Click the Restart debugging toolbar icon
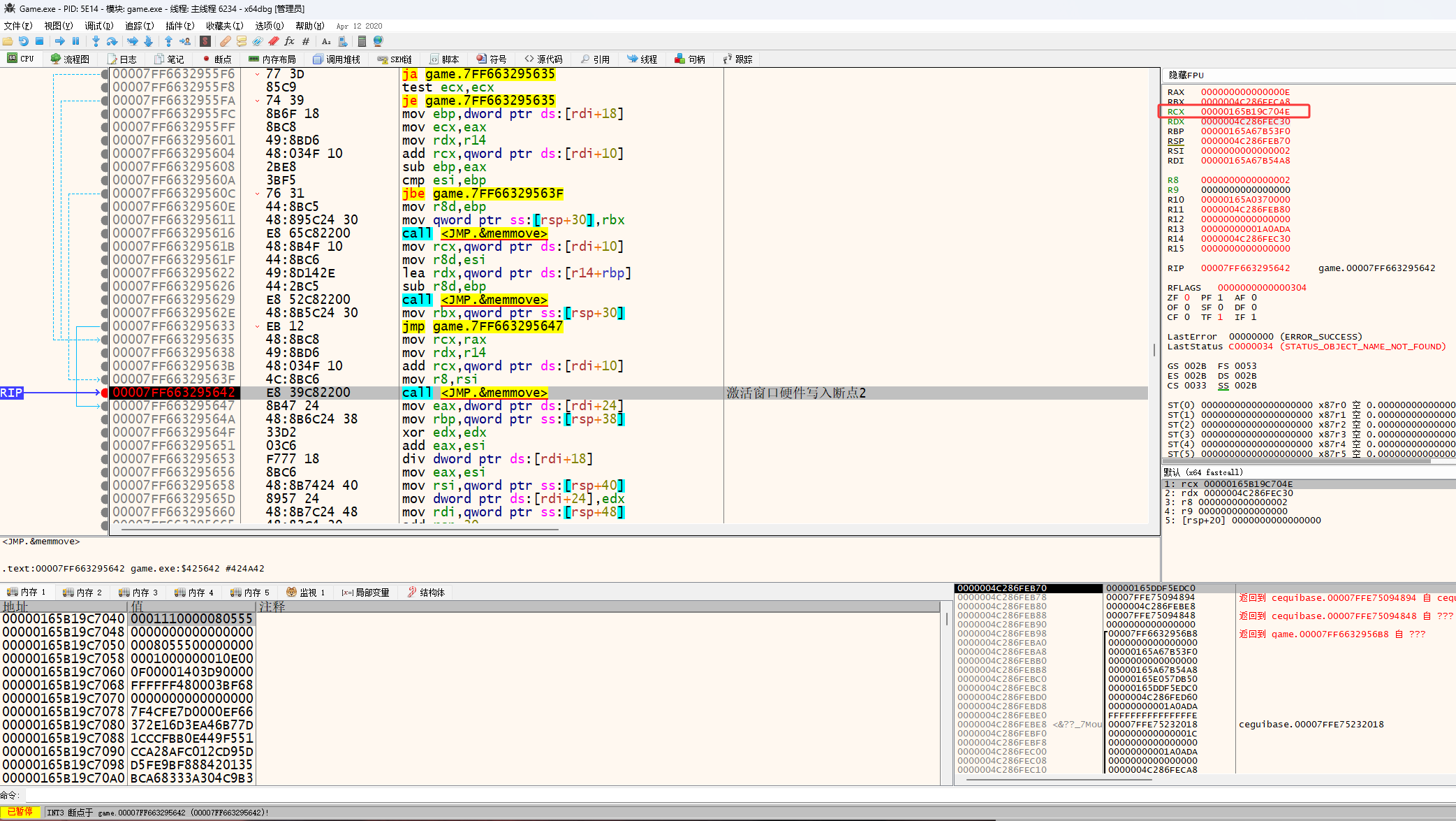This screenshot has height=821, width=1456. 24,41
